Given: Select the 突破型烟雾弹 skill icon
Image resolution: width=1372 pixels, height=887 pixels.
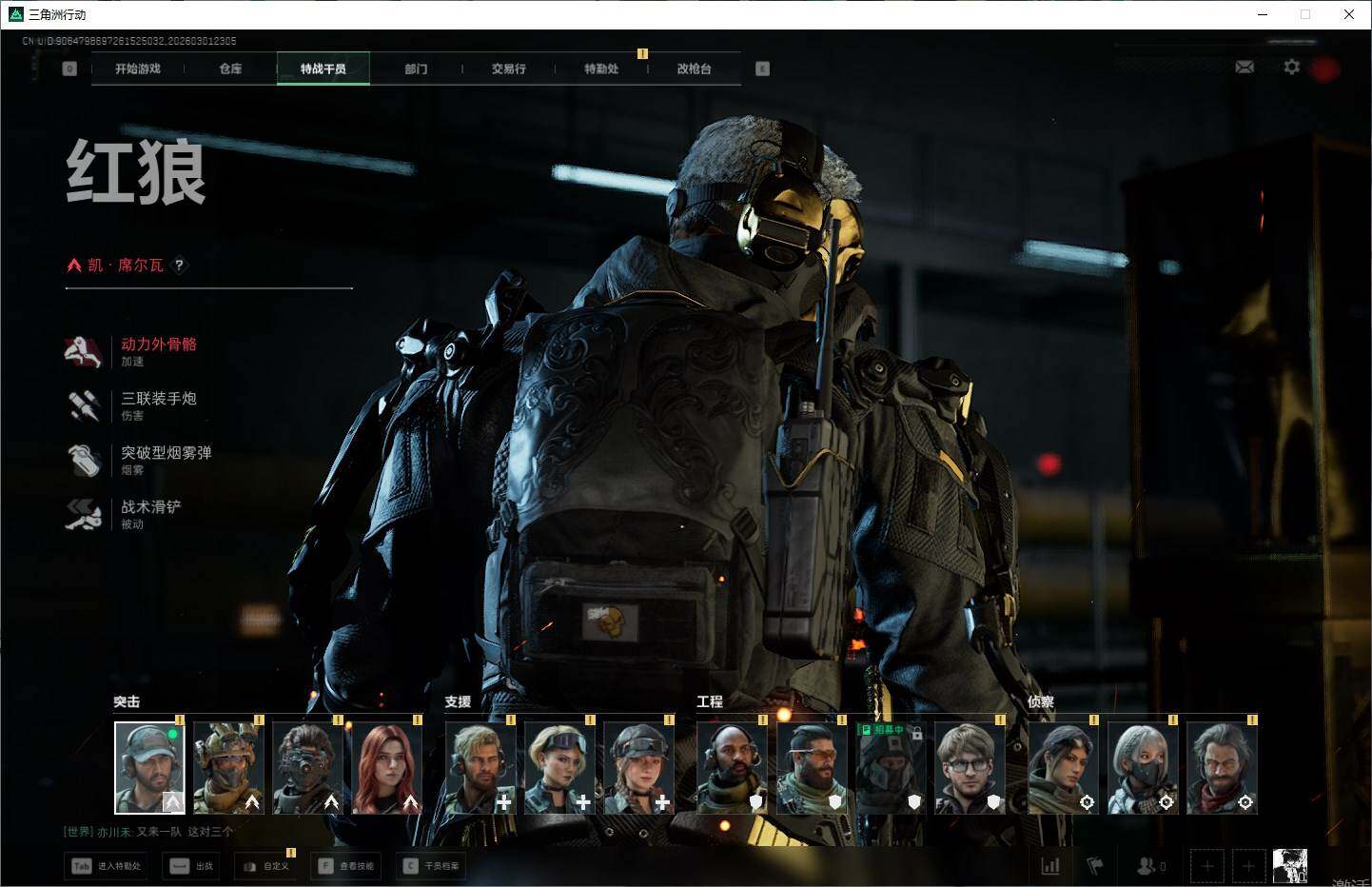Looking at the screenshot, I should [x=84, y=461].
